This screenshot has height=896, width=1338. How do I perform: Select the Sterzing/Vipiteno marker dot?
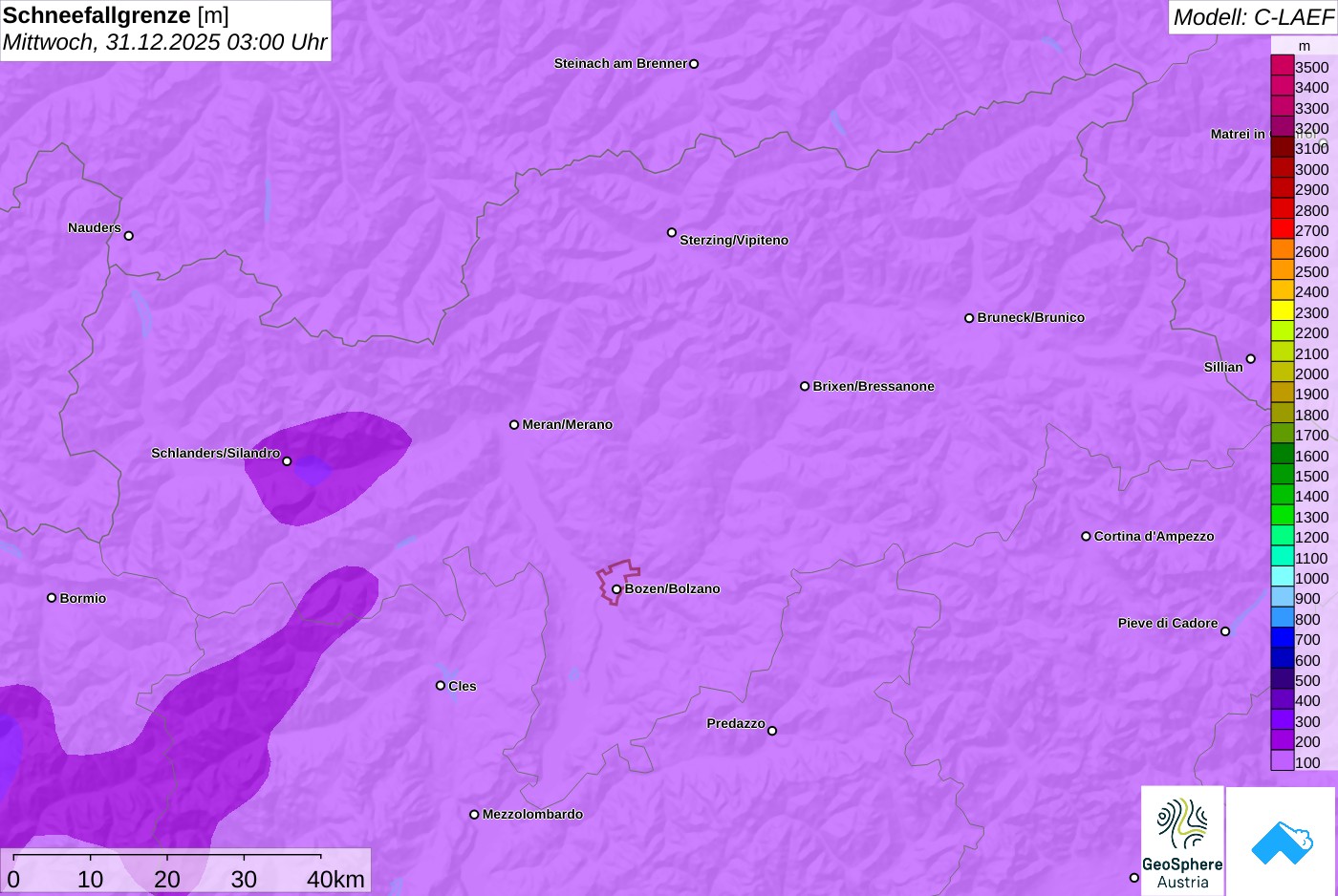click(x=672, y=232)
